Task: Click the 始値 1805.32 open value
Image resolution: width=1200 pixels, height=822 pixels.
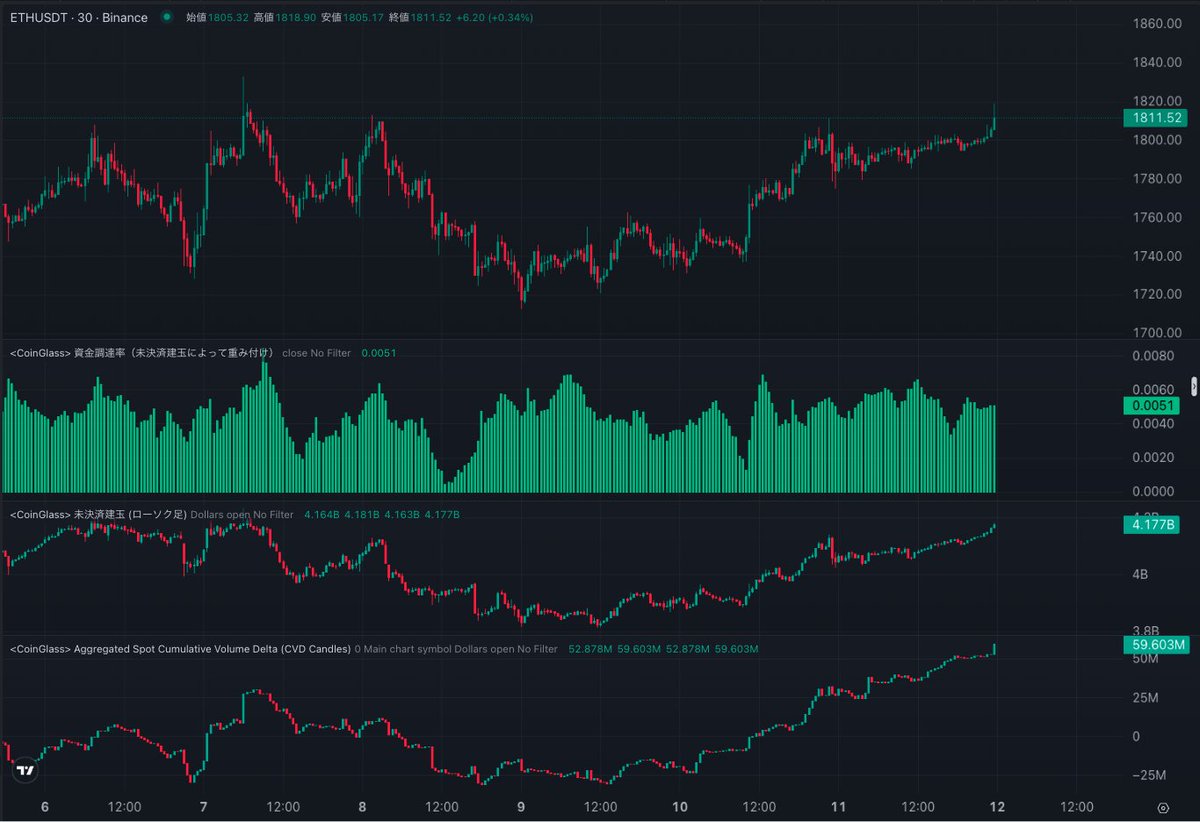Action: [x=217, y=18]
